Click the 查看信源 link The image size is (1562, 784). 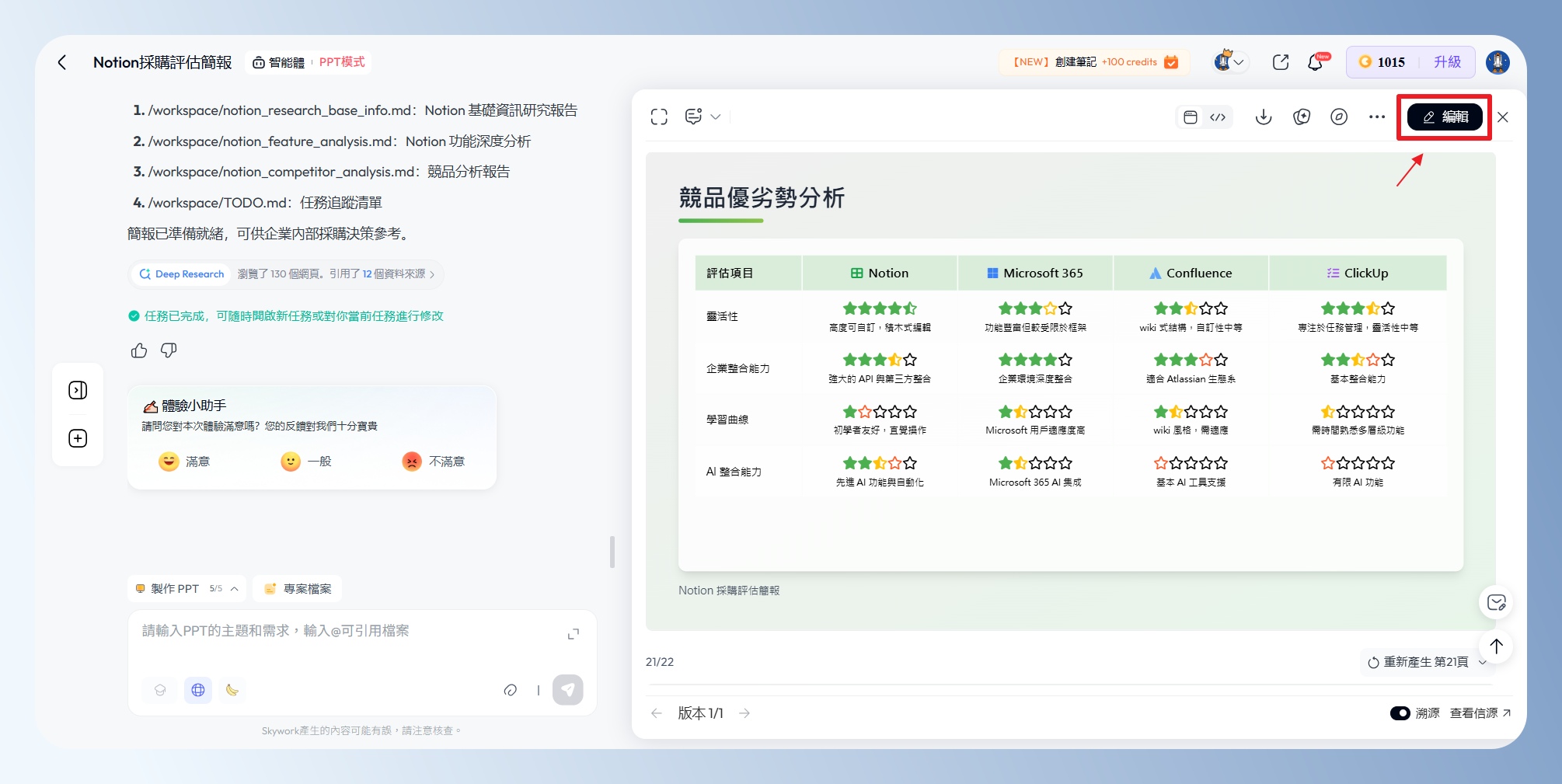coord(1480,713)
